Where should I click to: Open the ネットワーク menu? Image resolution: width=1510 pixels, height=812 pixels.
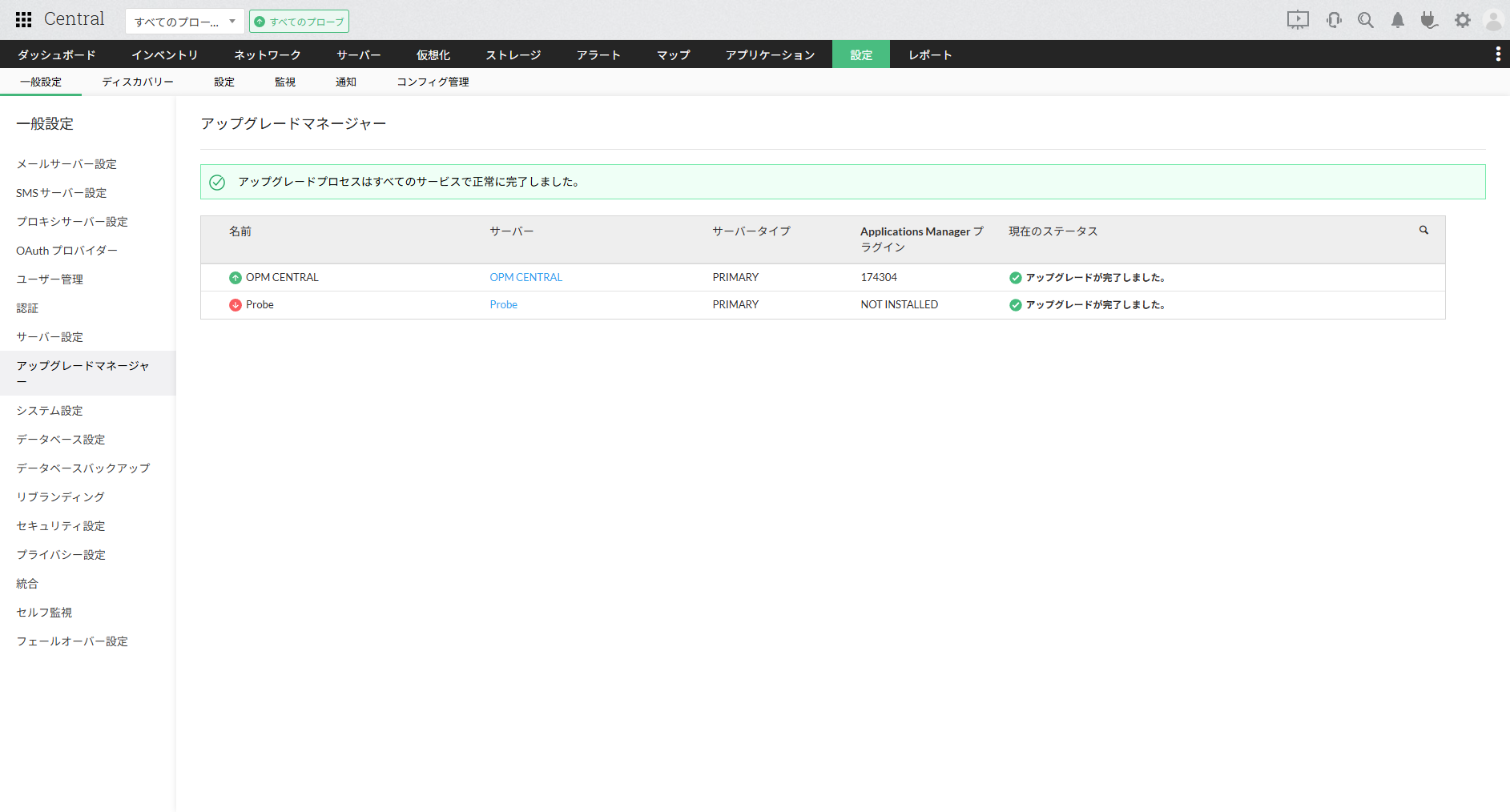(268, 54)
